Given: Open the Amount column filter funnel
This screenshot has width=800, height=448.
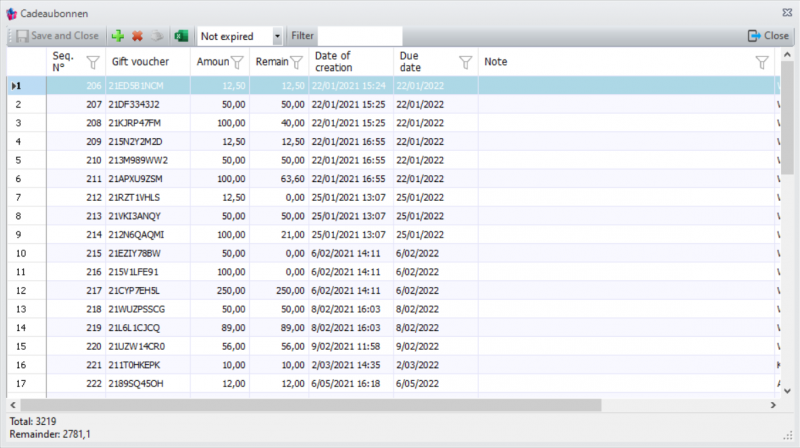Looking at the screenshot, I should click(x=239, y=63).
